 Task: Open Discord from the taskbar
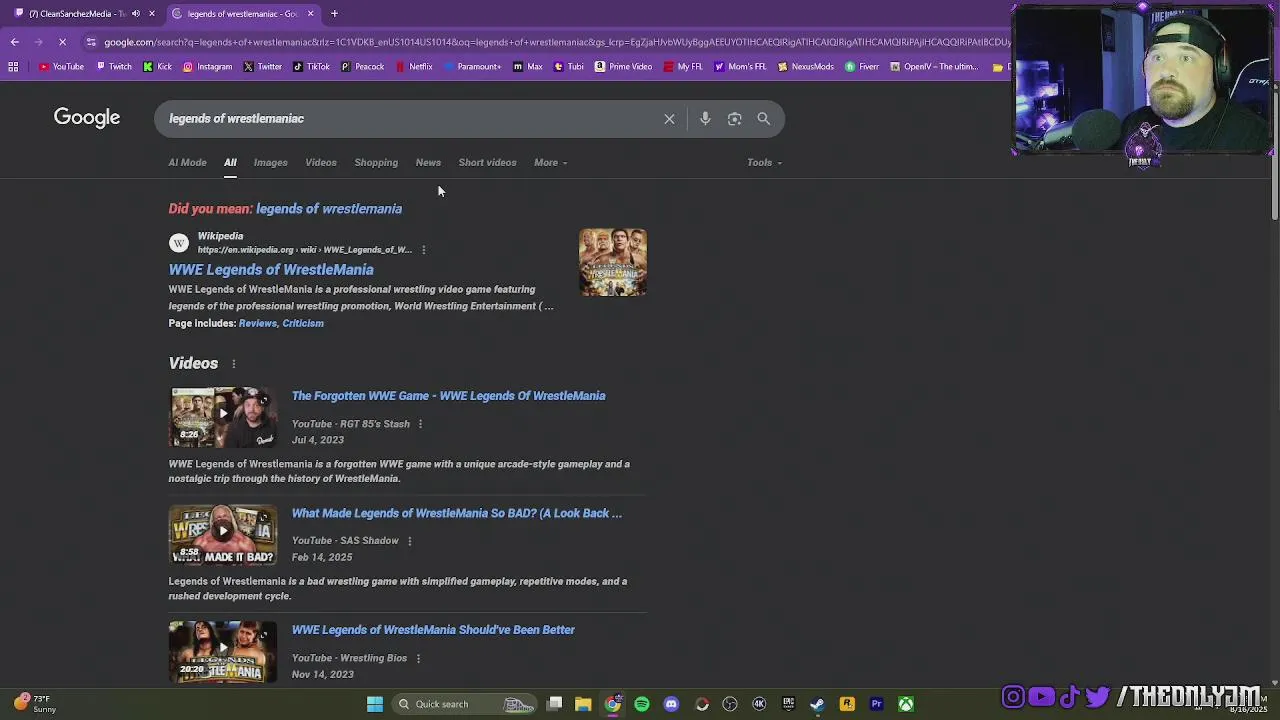[671, 704]
